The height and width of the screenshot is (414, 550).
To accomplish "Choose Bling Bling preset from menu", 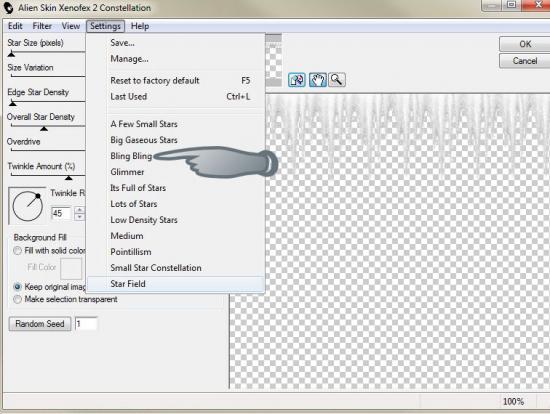I will pyautogui.click(x=131, y=156).
